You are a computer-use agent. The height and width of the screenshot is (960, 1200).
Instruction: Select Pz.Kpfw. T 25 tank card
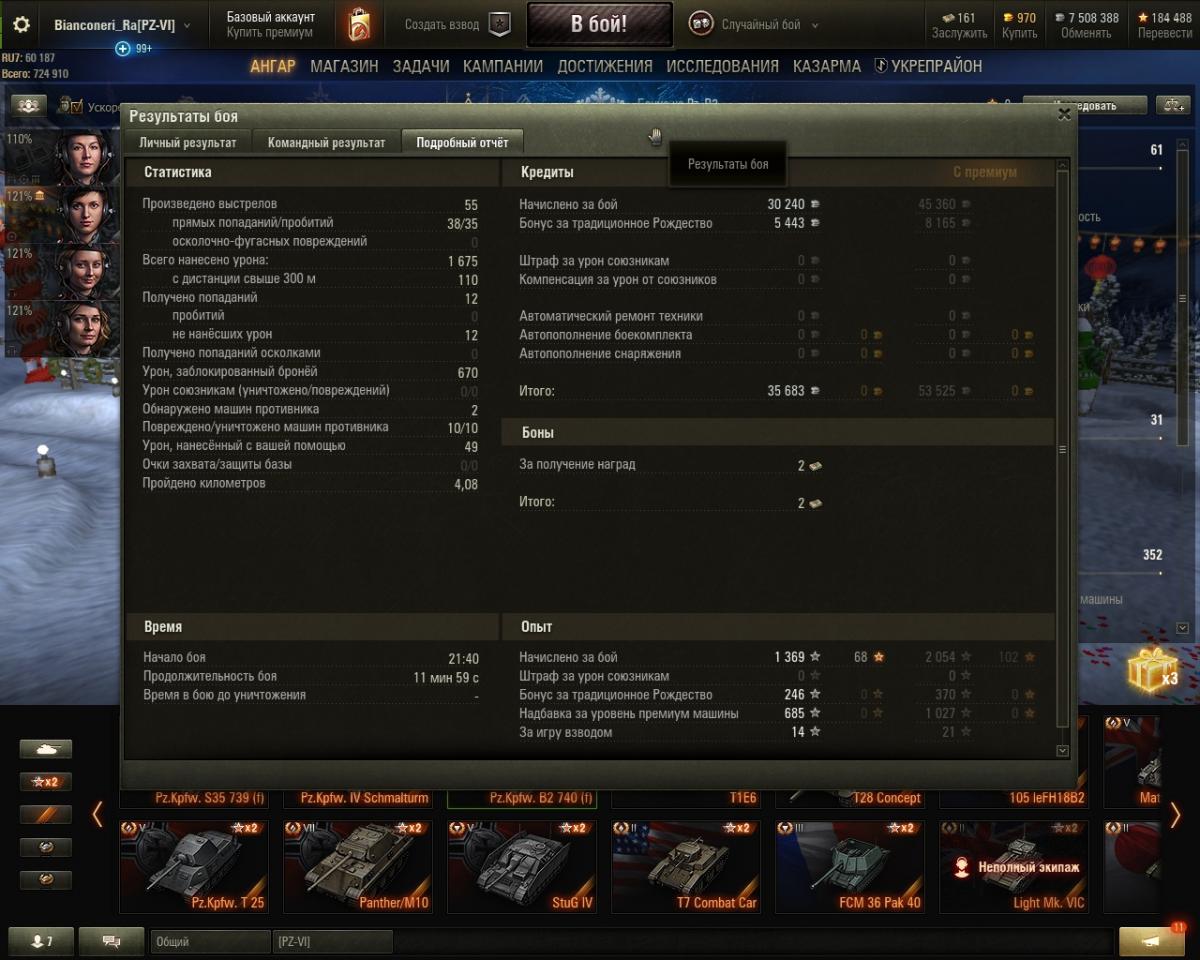[x=192, y=865]
